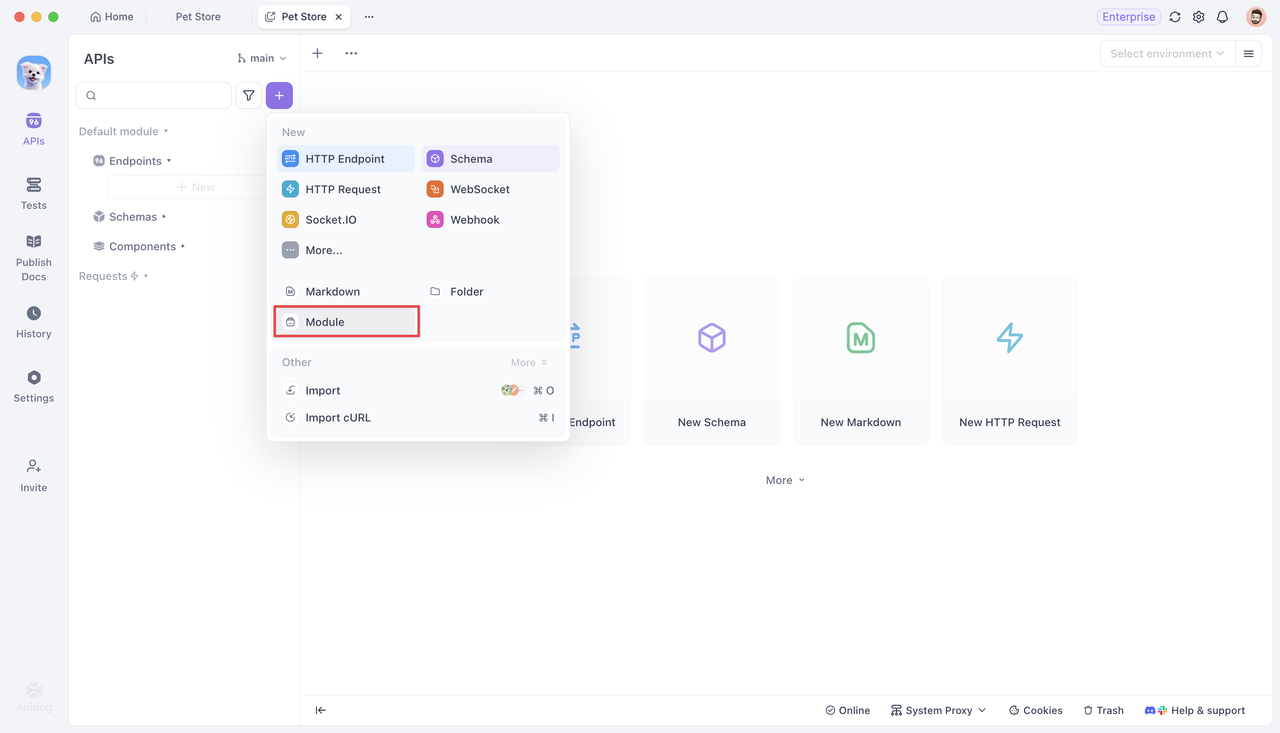
Task: Open Help & support
Action: pos(1204,710)
